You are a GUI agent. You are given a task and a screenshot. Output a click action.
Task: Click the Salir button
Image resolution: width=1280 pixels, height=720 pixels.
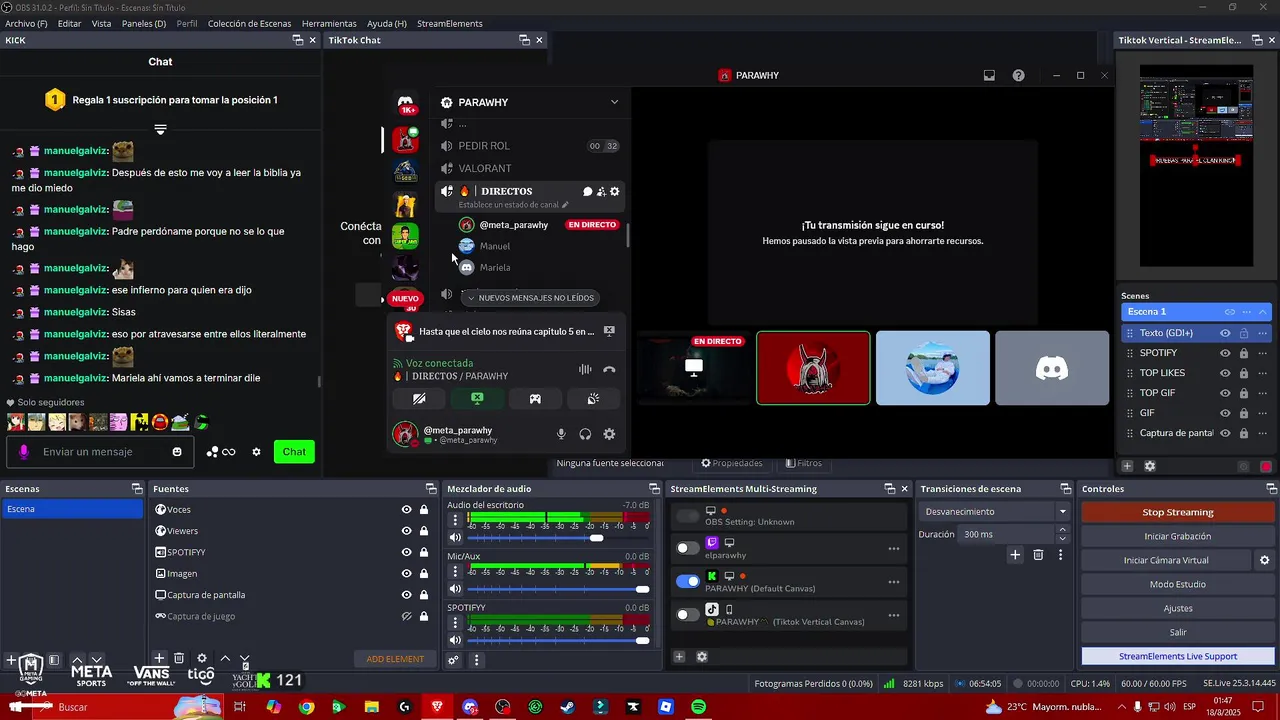coord(1178,632)
